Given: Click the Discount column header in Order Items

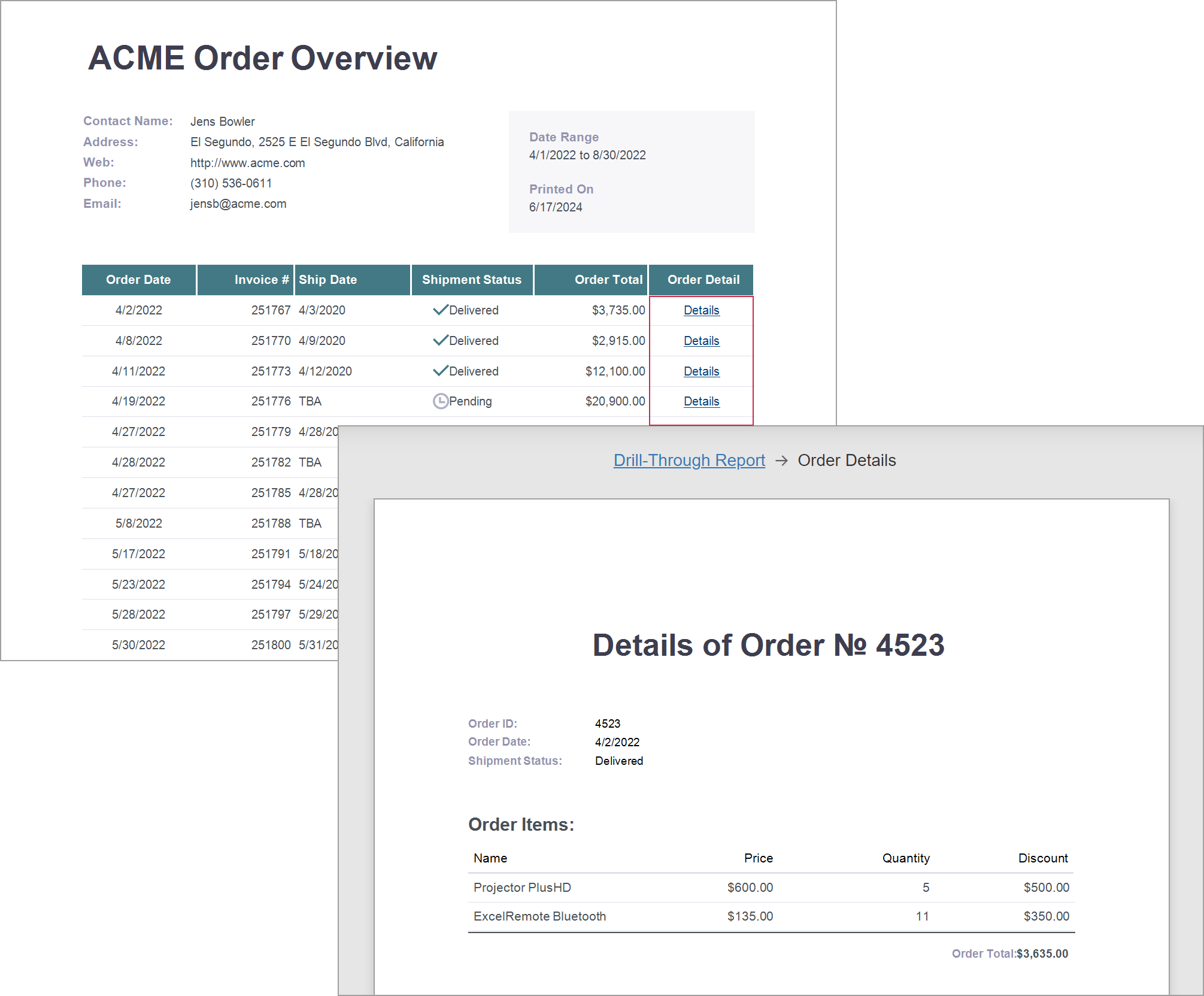Looking at the screenshot, I should 1043,858.
